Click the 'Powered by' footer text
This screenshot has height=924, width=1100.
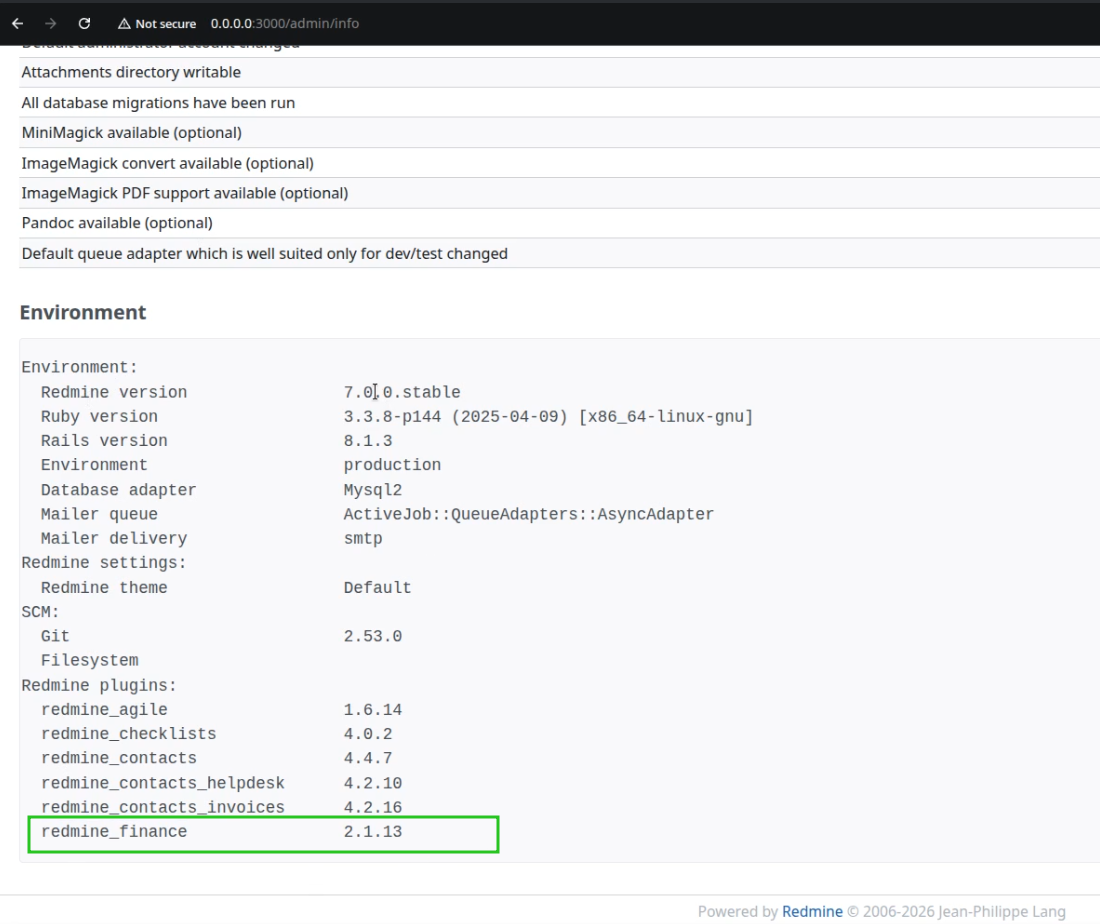738,911
